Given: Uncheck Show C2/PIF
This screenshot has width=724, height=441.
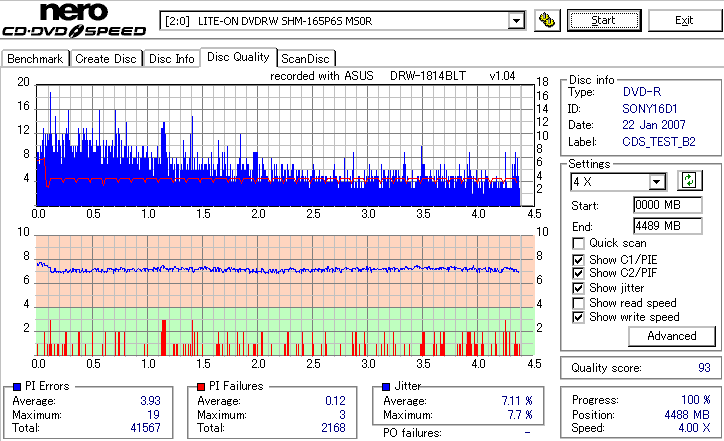Looking at the screenshot, I should pyautogui.click(x=578, y=273).
